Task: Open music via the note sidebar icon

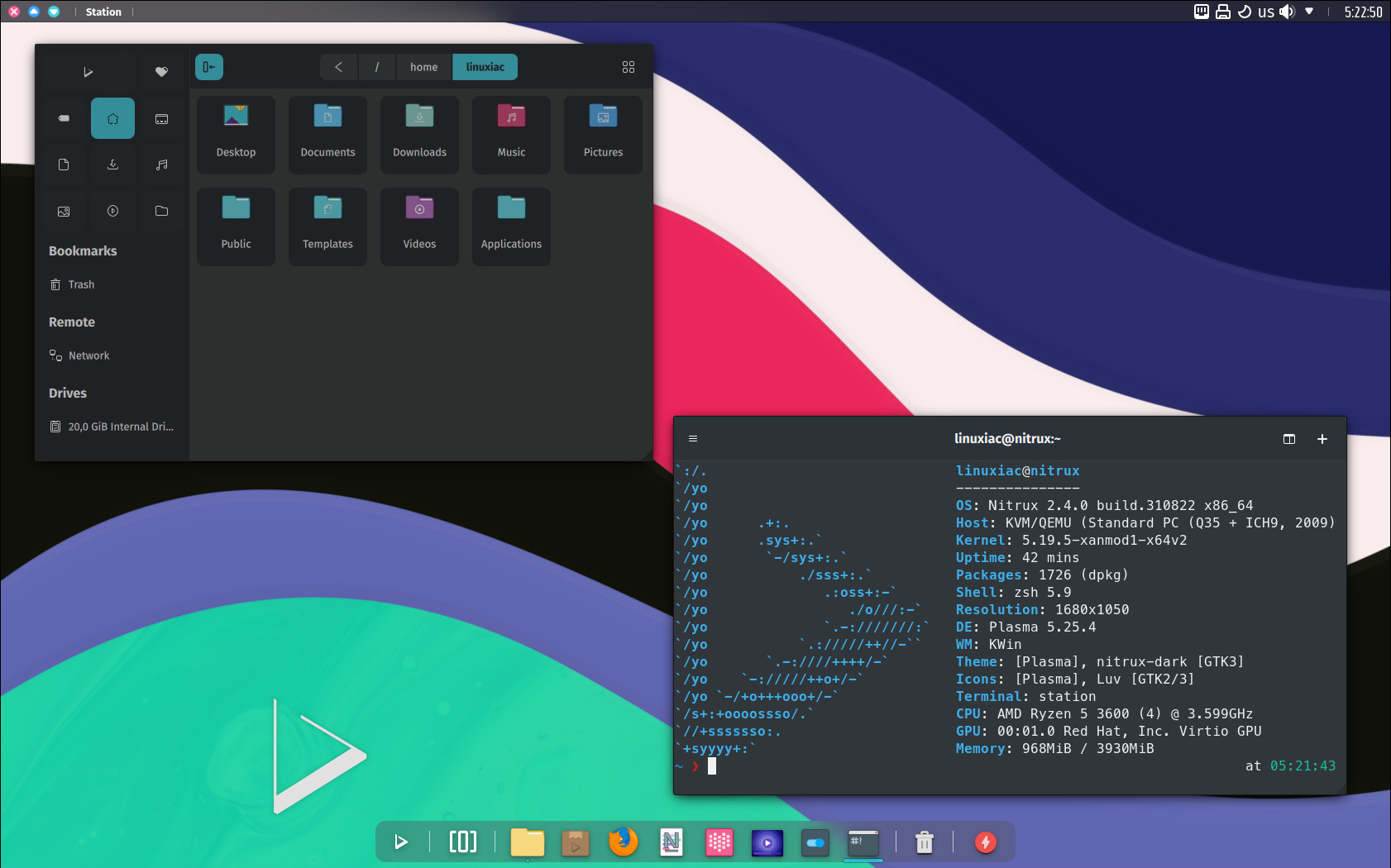Action: tap(161, 165)
